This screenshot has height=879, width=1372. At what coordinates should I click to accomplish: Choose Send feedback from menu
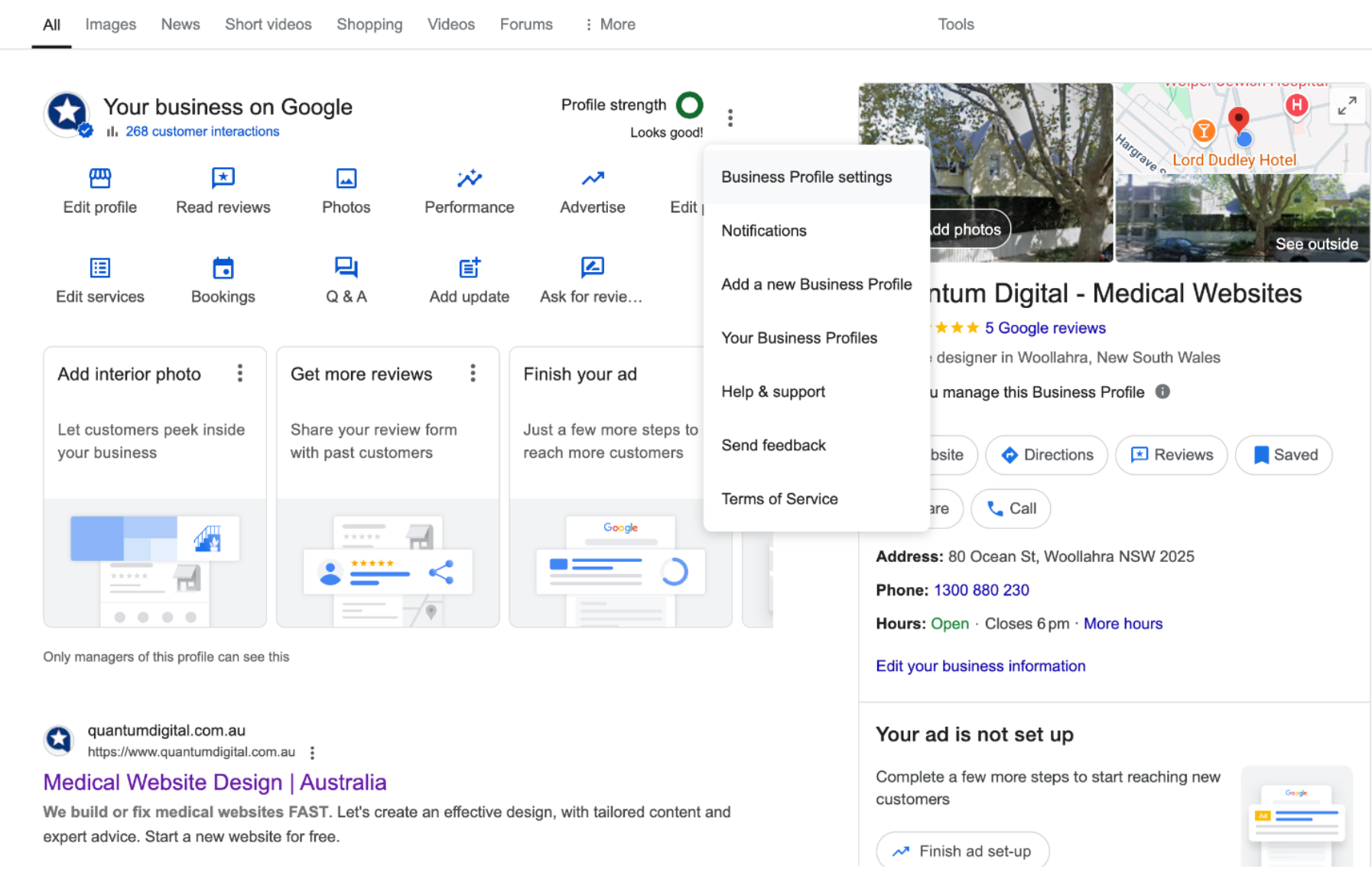tap(817, 444)
